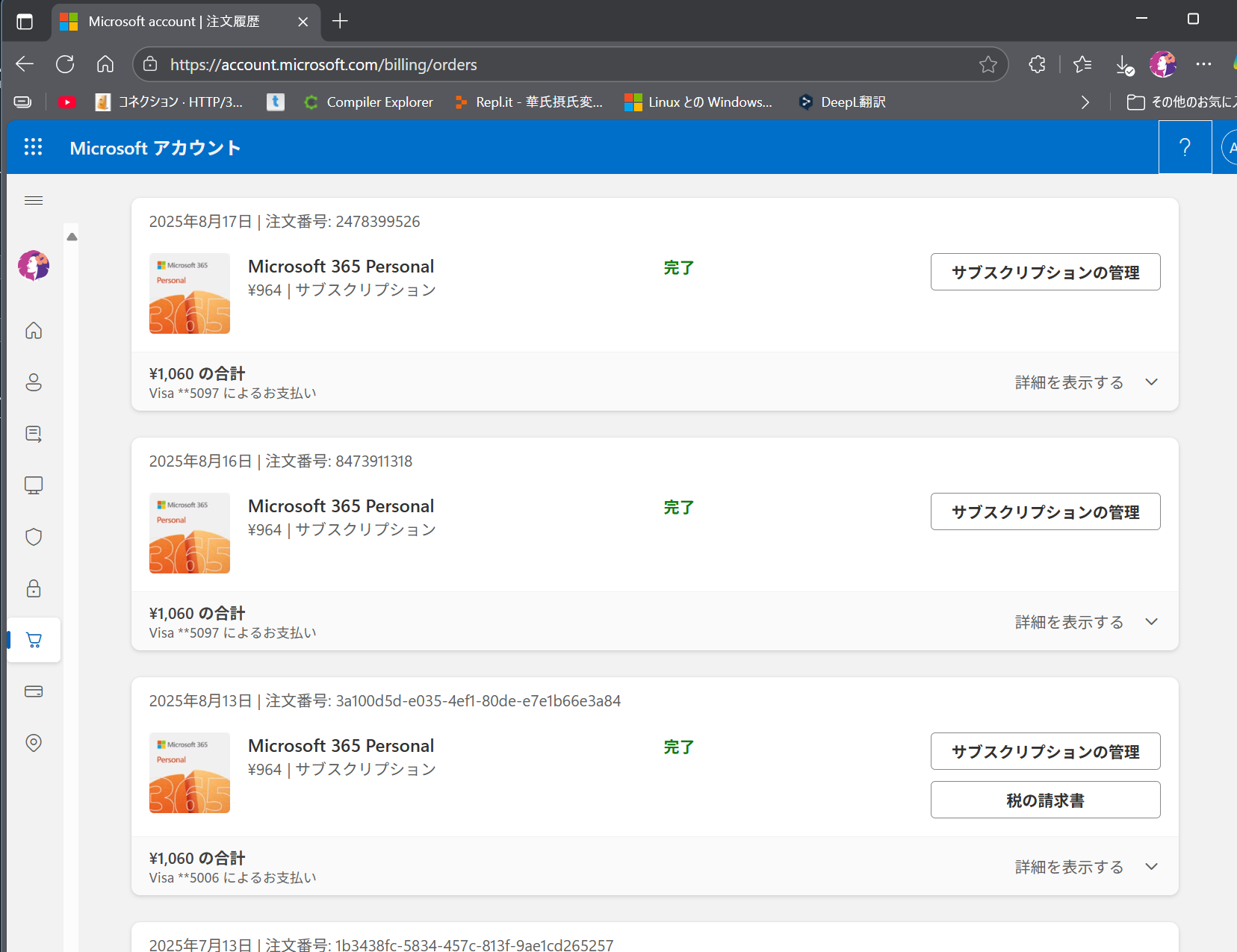
Task: Open browser settings and more menu
Action: tap(1203, 64)
